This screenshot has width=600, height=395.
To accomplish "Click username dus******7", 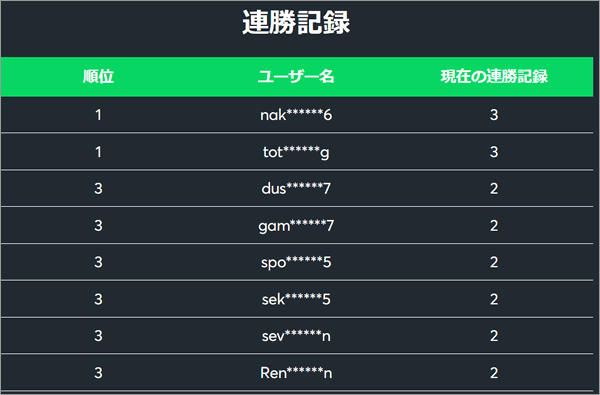I will (296, 189).
